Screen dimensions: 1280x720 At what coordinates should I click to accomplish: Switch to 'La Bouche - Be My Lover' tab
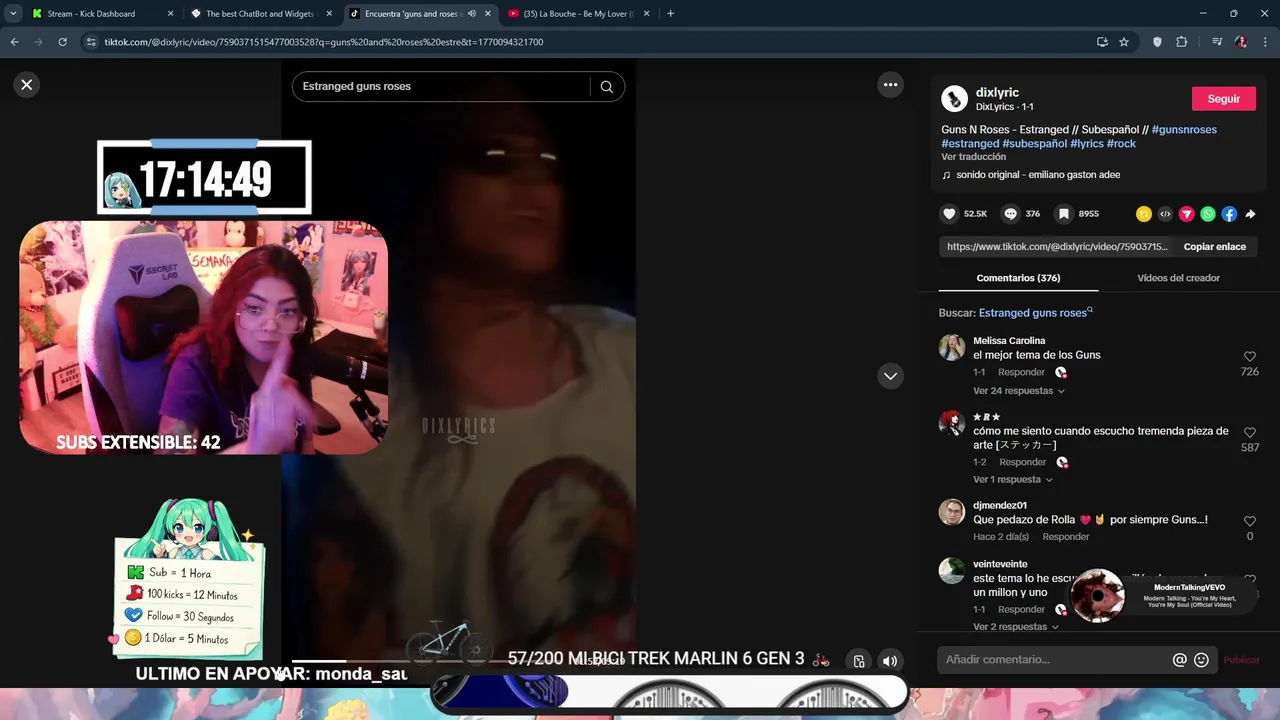pyautogui.click(x=578, y=14)
